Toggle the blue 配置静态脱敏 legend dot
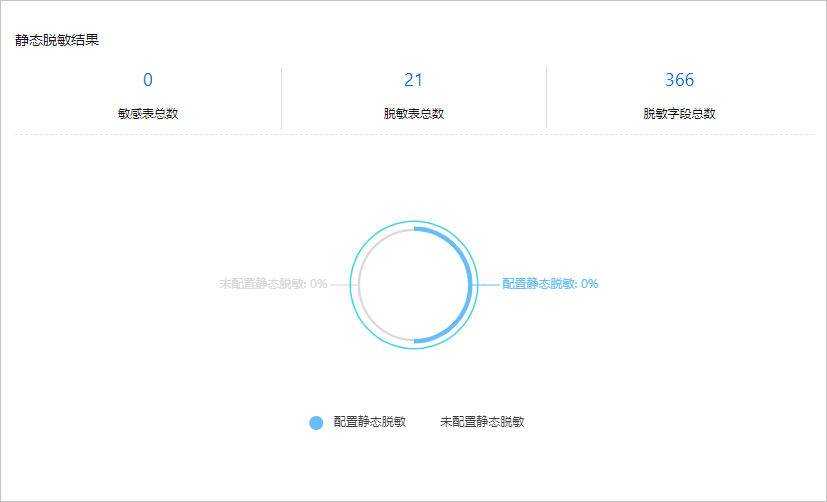Viewport: 827px width, 502px height. pyautogui.click(x=316, y=423)
